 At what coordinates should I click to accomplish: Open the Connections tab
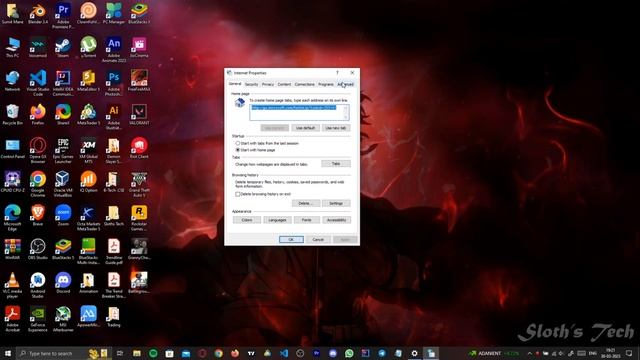tap(304, 84)
